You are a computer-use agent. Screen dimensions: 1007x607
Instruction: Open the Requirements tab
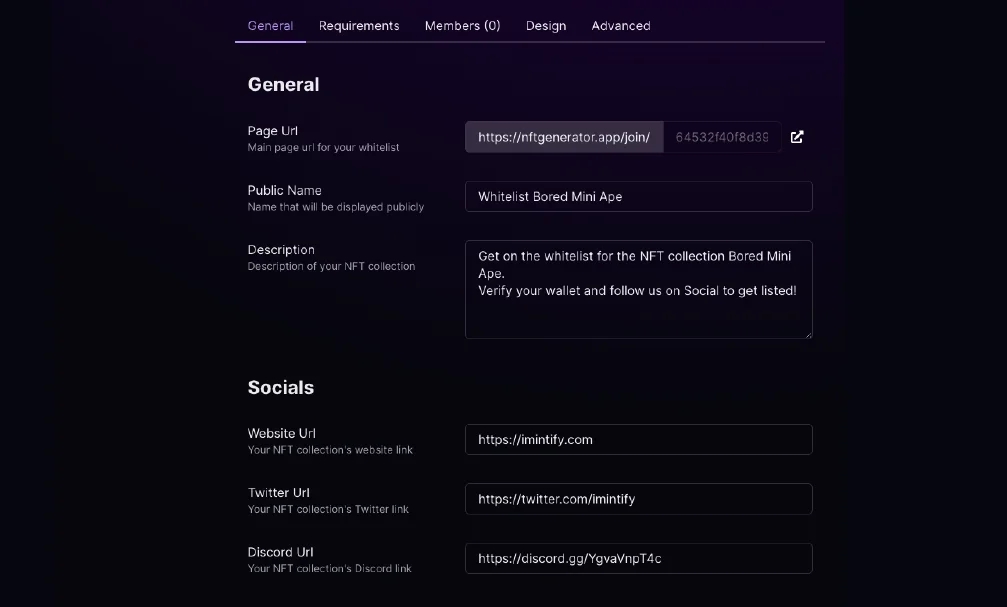click(x=359, y=26)
